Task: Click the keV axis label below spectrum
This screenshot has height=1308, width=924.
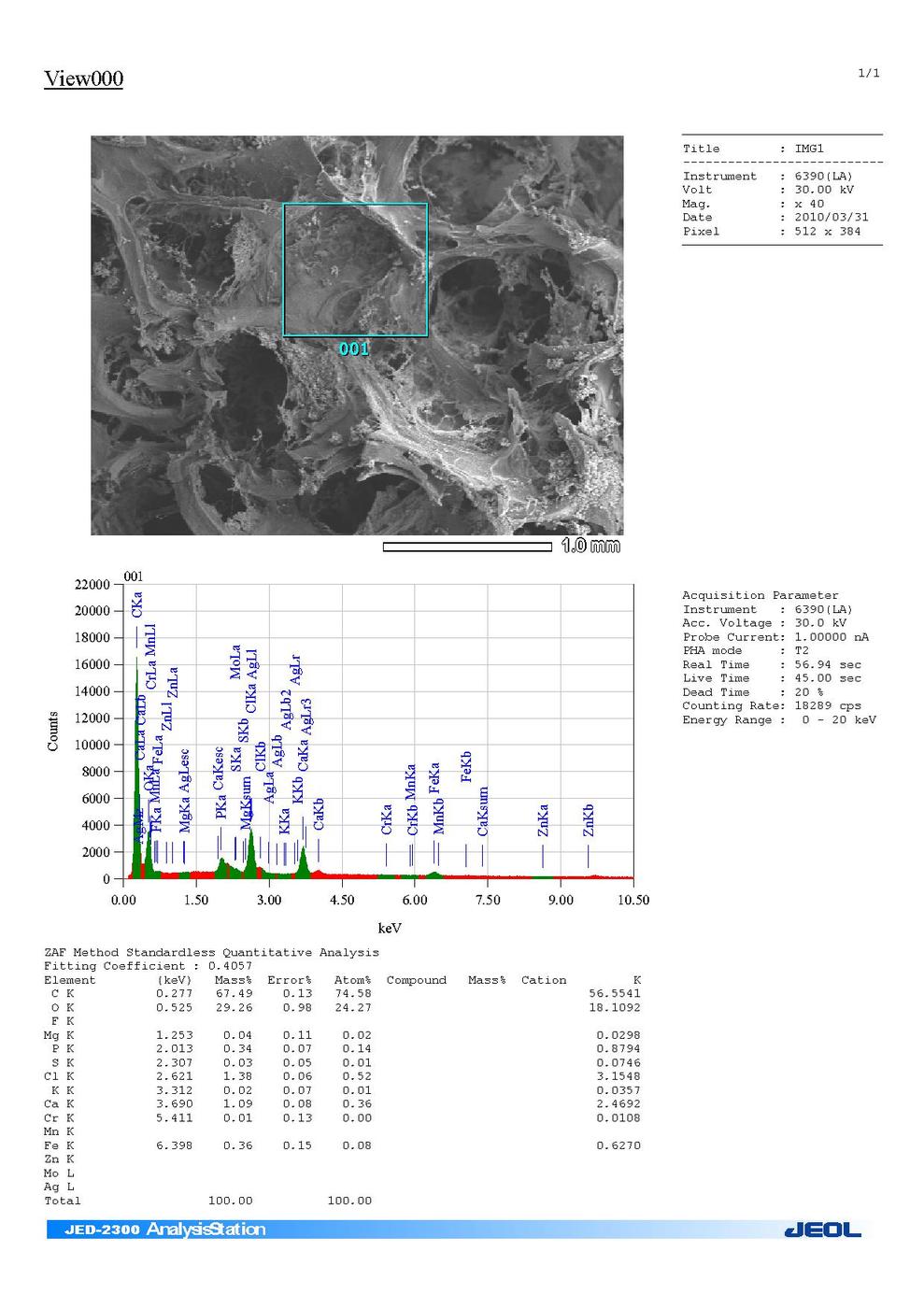Action: coord(390,928)
